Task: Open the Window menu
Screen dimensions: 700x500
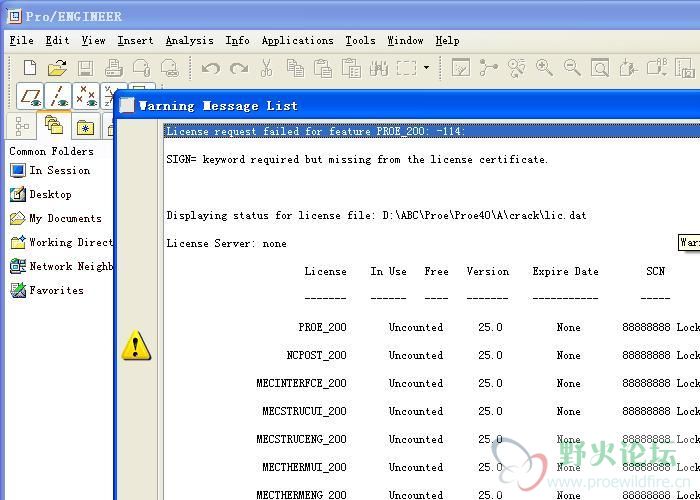Action: click(405, 41)
